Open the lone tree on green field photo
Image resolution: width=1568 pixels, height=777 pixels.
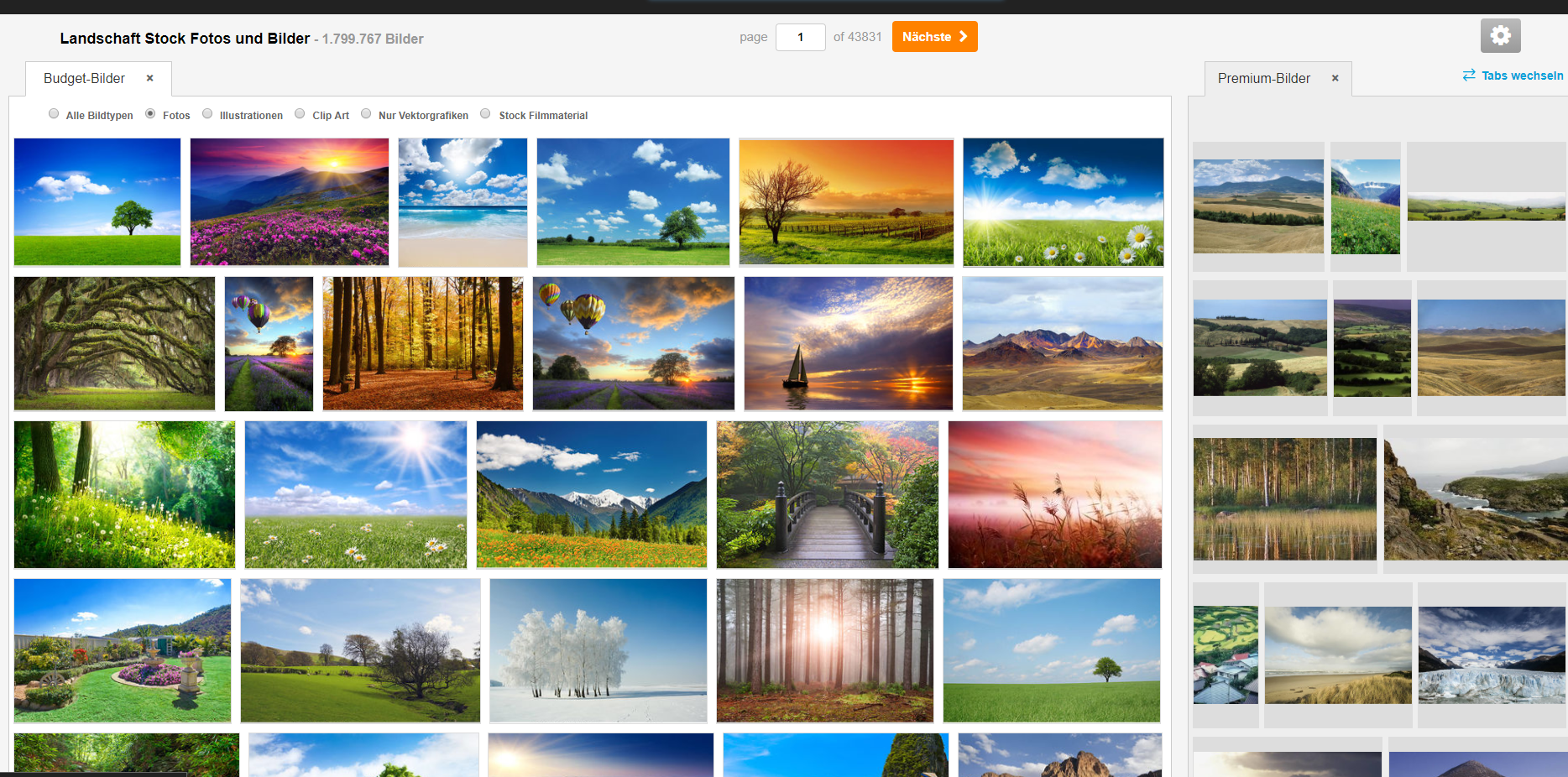[97, 202]
